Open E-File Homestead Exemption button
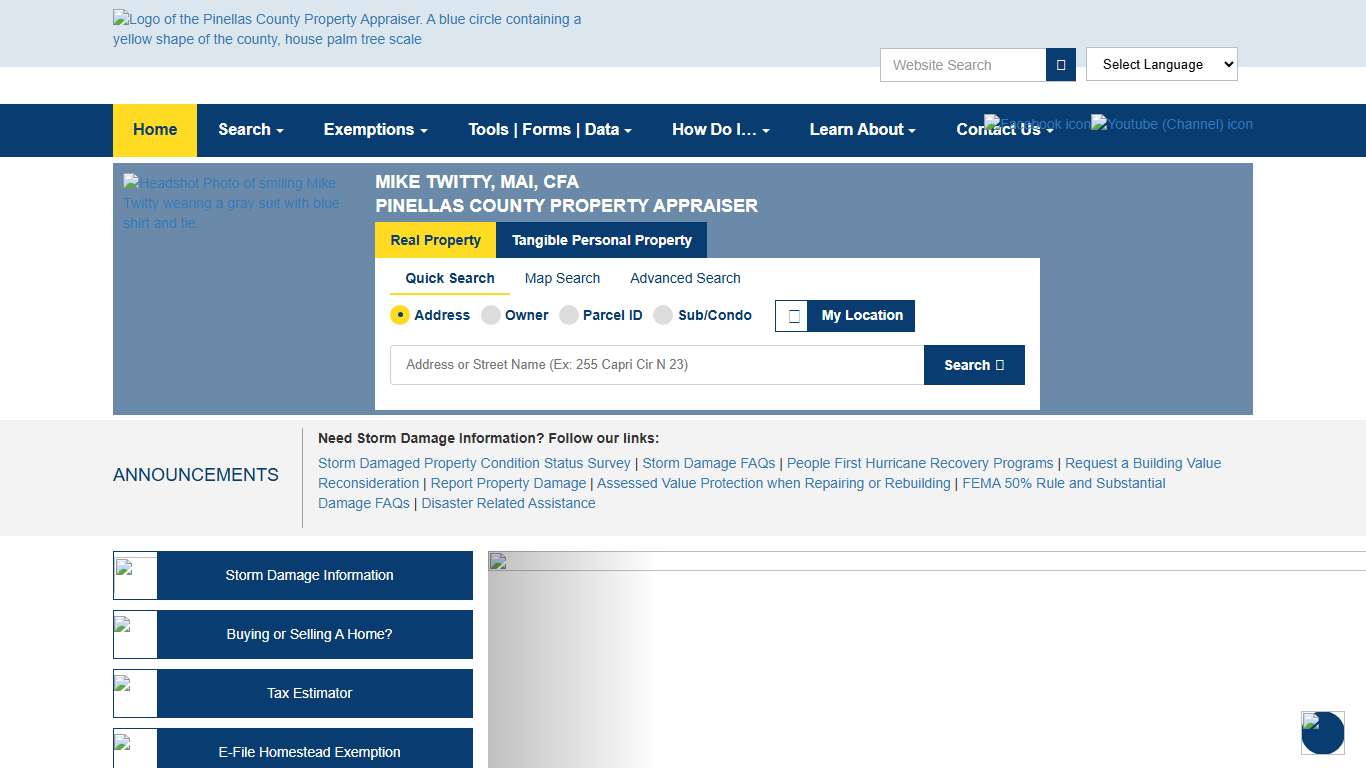The image size is (1366, 768). point(309,752)
